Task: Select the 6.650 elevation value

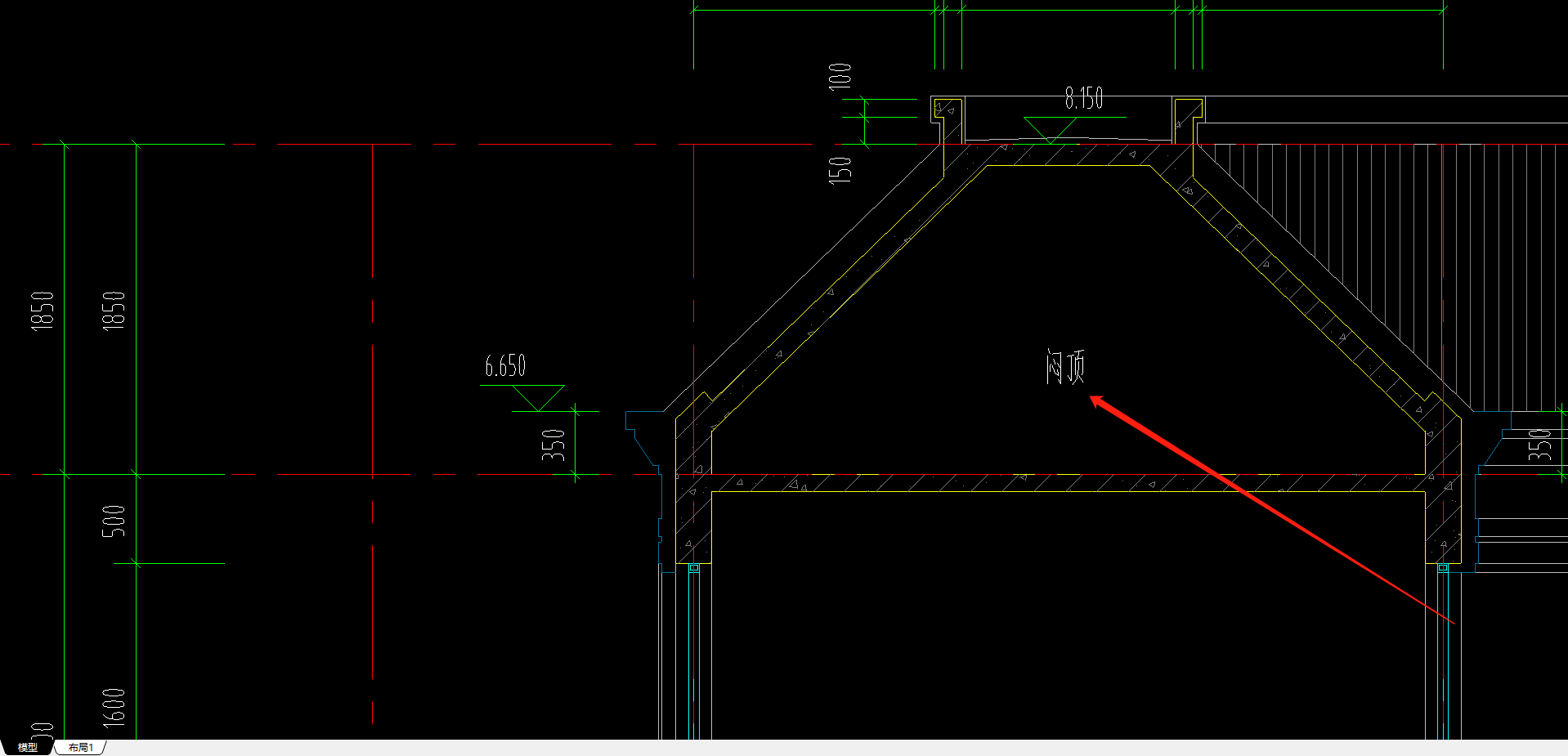Action: click(x=505, y=365)
